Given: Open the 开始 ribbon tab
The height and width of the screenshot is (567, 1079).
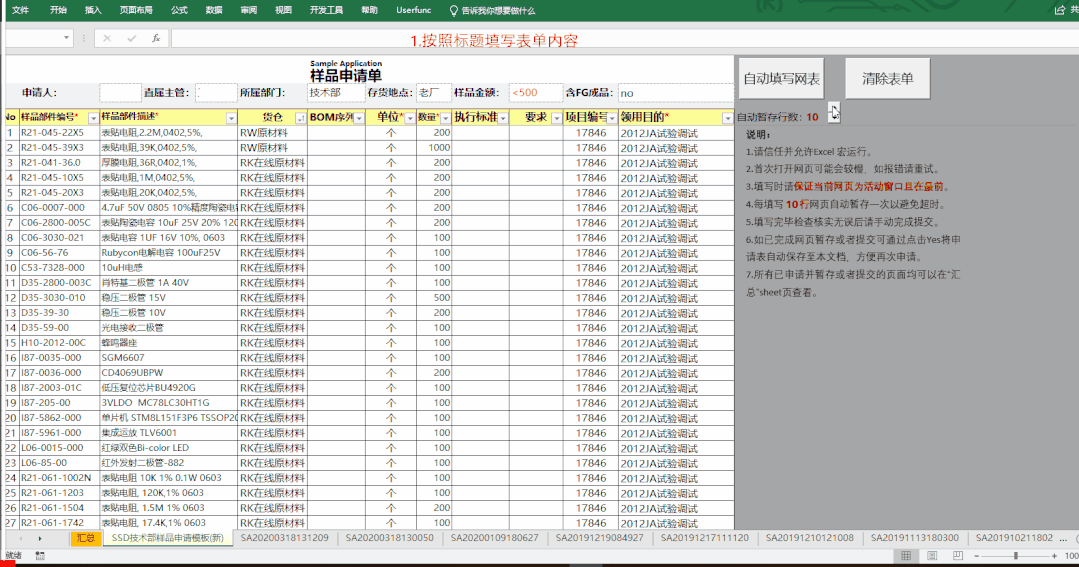Looking at the screenshot, I should [x=58, y=10].
